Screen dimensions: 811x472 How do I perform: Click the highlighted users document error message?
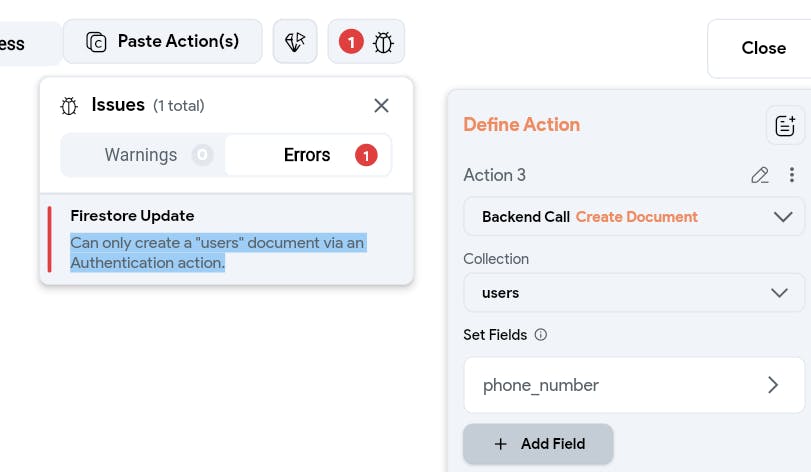217,253
